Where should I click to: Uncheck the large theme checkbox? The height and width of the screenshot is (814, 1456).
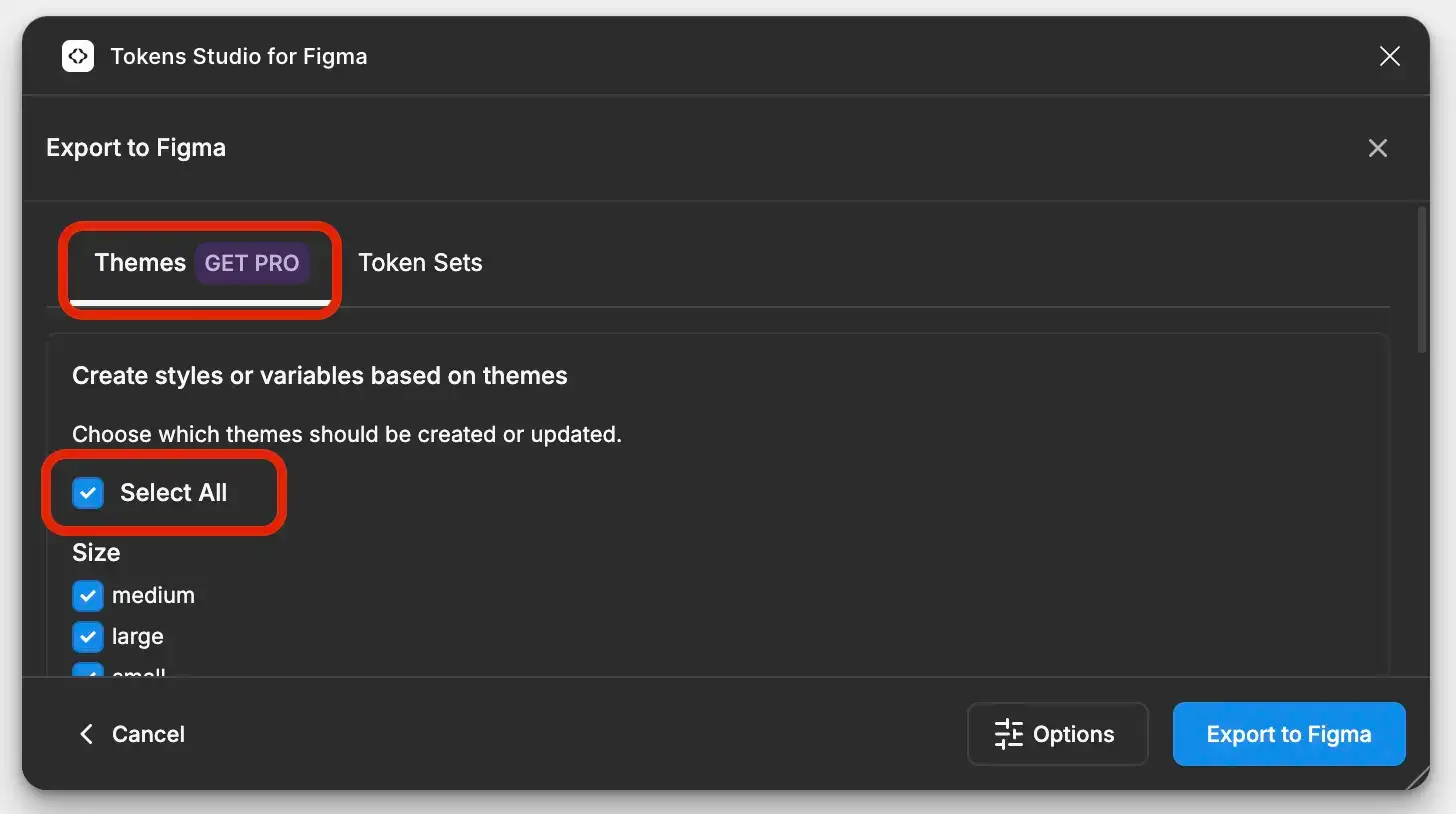click(87, 636)
